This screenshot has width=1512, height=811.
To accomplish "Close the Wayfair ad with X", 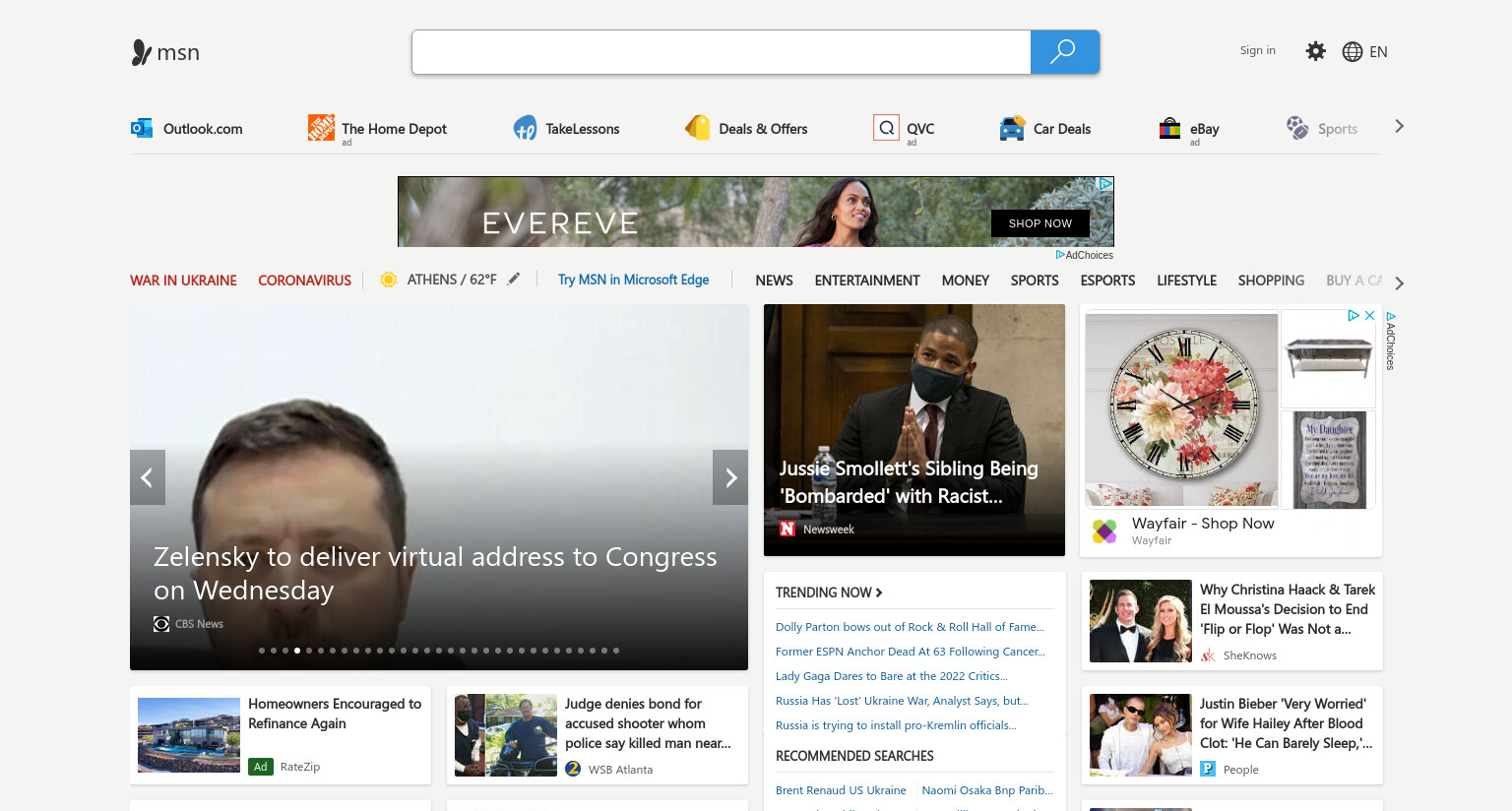I will [x=1369, y=316].
